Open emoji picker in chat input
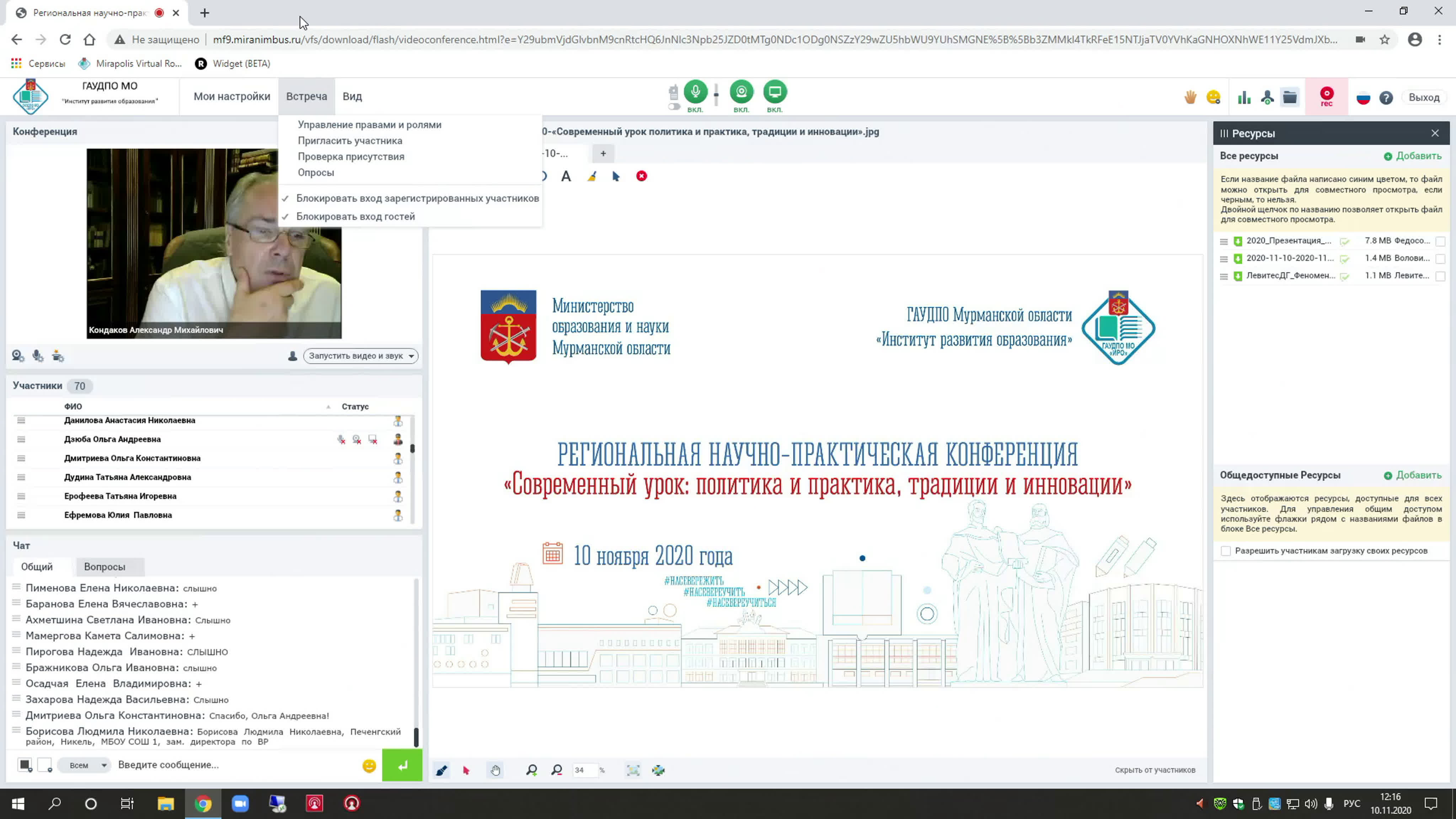Image resolution: width=1456 pixels, height=819 pixels. [x=369, y=765]
